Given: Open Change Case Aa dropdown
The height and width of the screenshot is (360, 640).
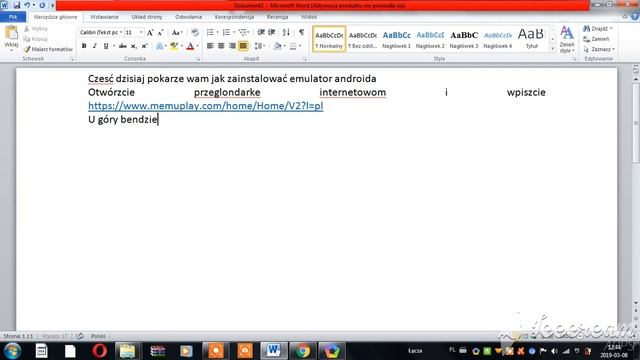Looking at the screenshot, I should coord(177,32).
